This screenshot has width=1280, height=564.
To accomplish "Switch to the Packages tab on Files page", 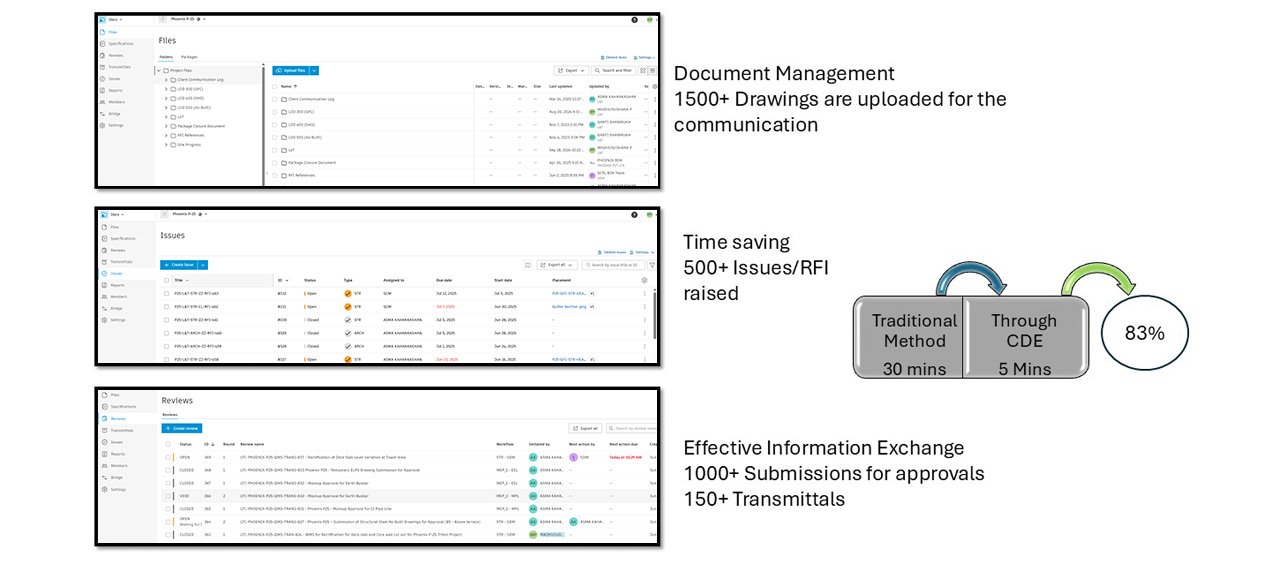I will pyautogui.click(x=189, y=57).
